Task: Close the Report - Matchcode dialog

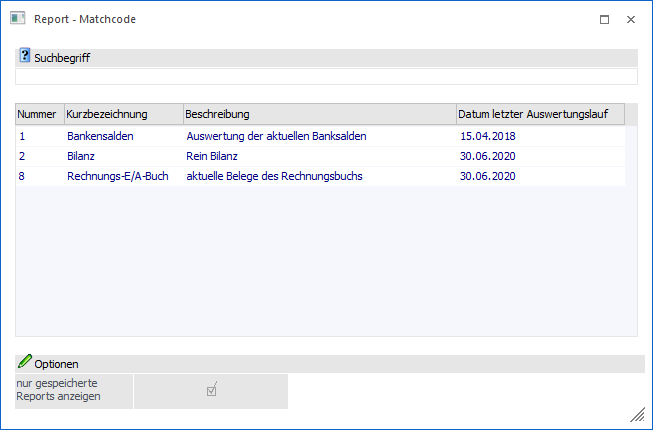Action: tap(631, 19)
